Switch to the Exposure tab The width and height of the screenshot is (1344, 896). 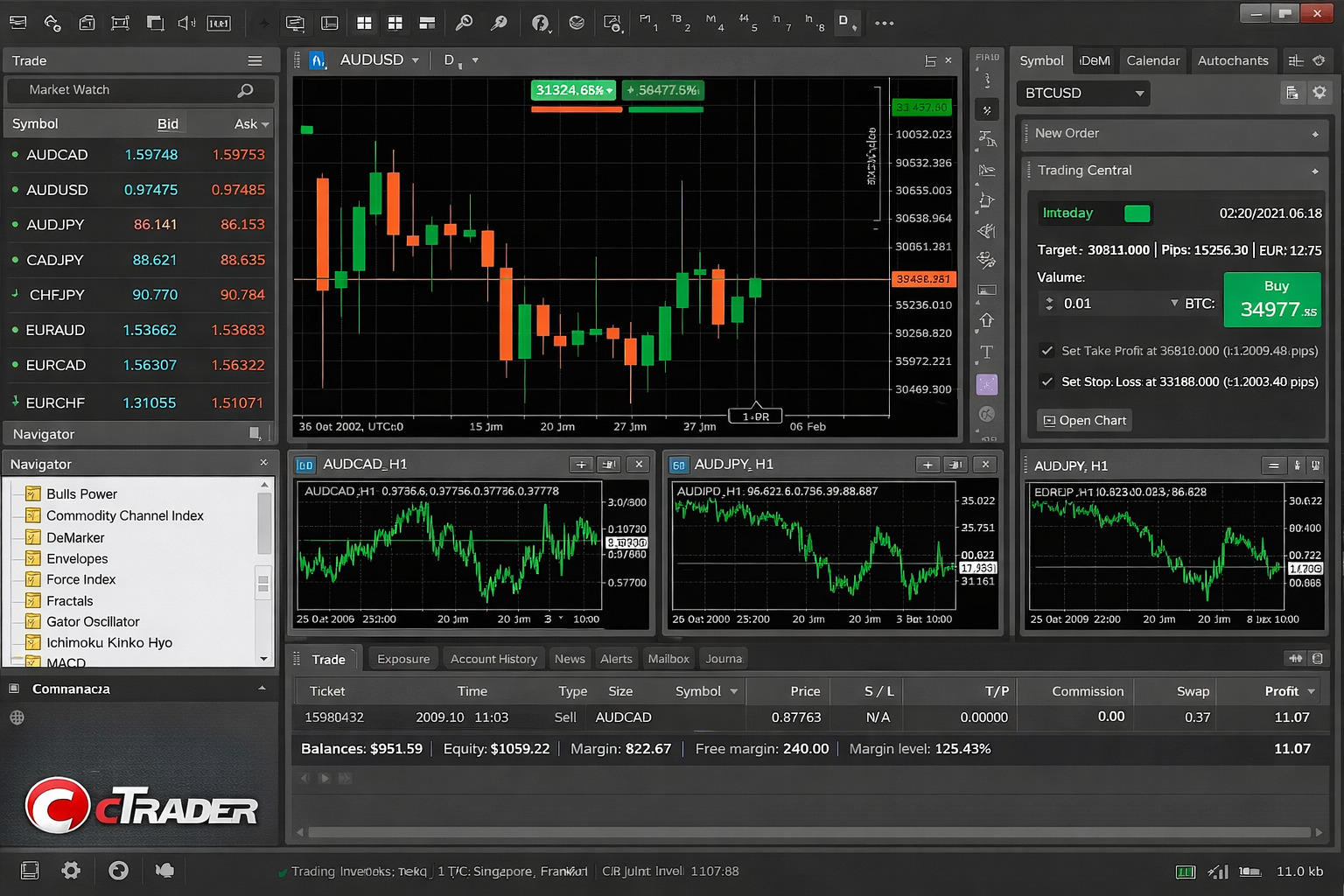point(403,659)
